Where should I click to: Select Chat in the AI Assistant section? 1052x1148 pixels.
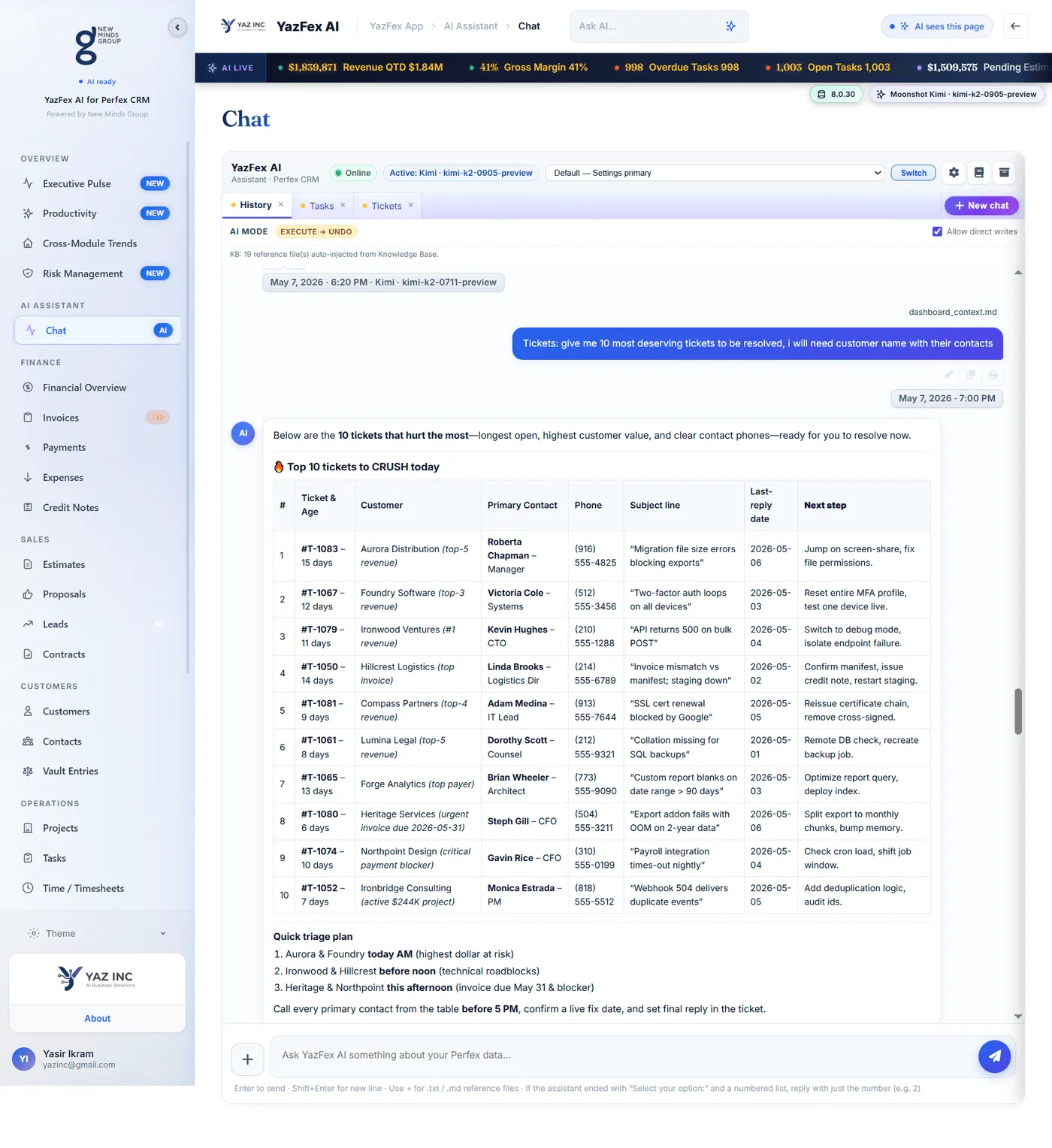click(98, 331)
